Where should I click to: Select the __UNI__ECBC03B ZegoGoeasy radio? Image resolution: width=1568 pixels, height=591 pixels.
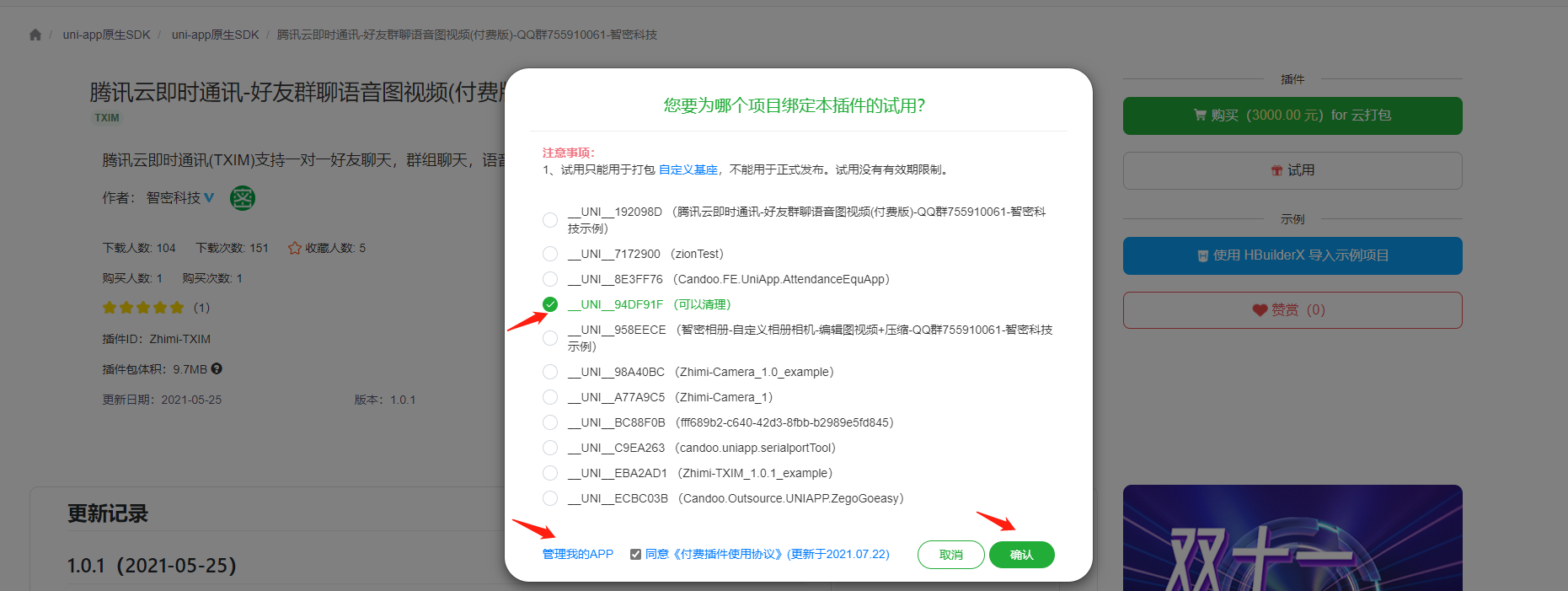(550, 498)
